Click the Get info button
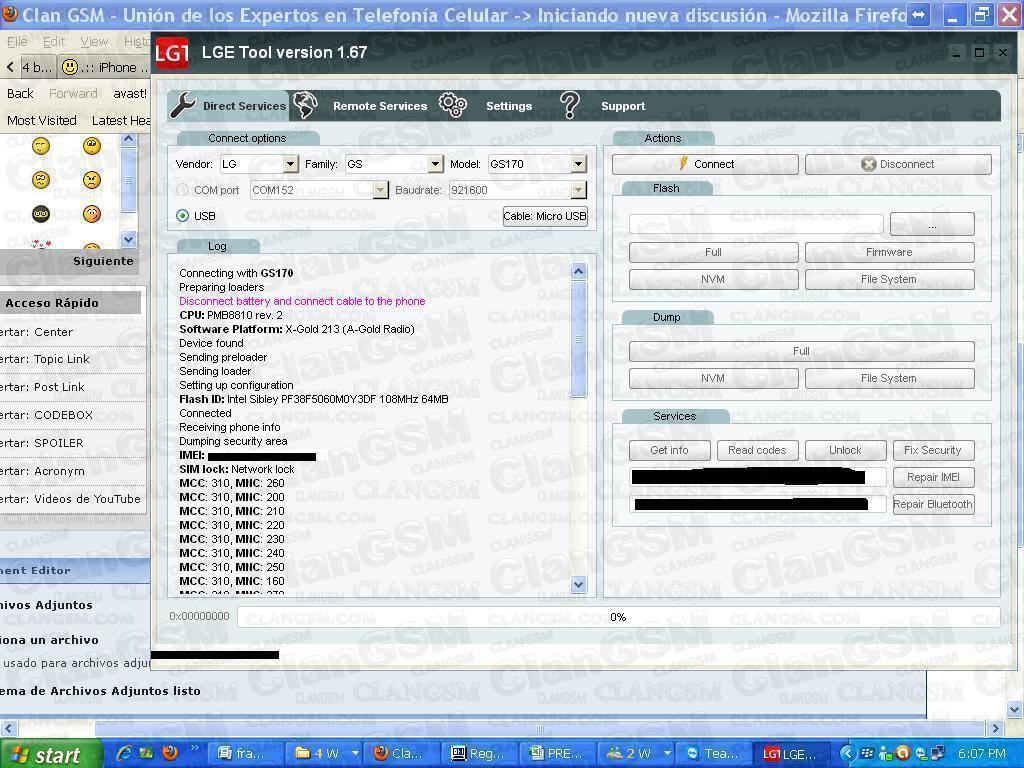This screenshot has width=1024, height=768. pos(669,451)
